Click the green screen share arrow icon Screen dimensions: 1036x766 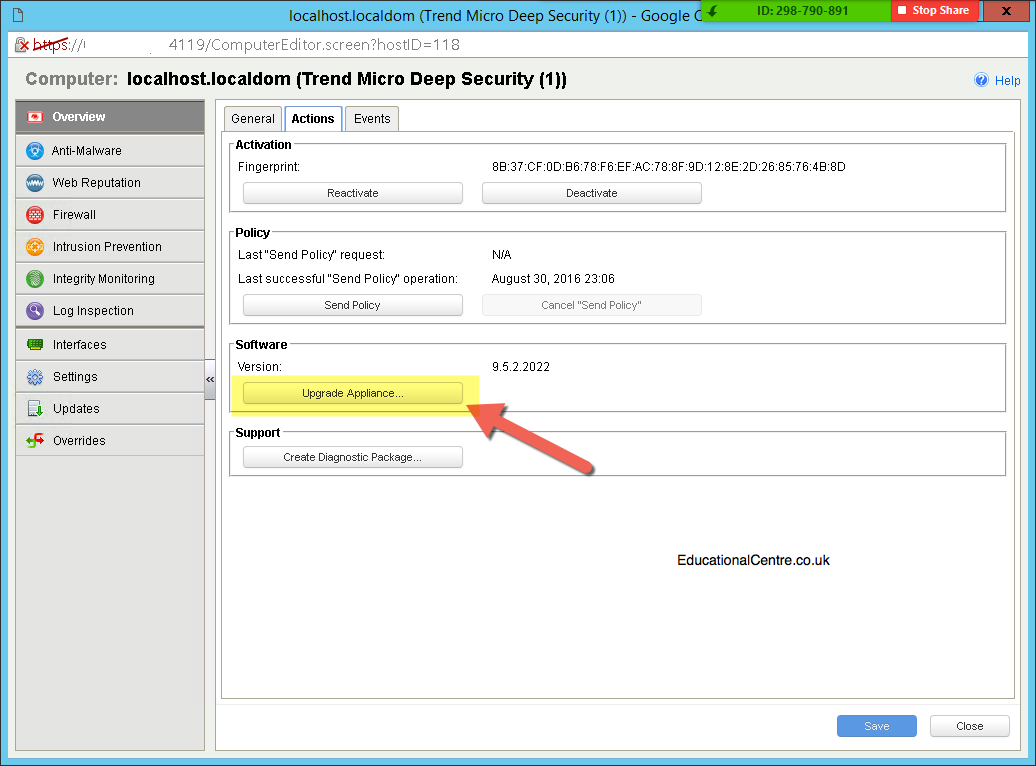point(712,11)
